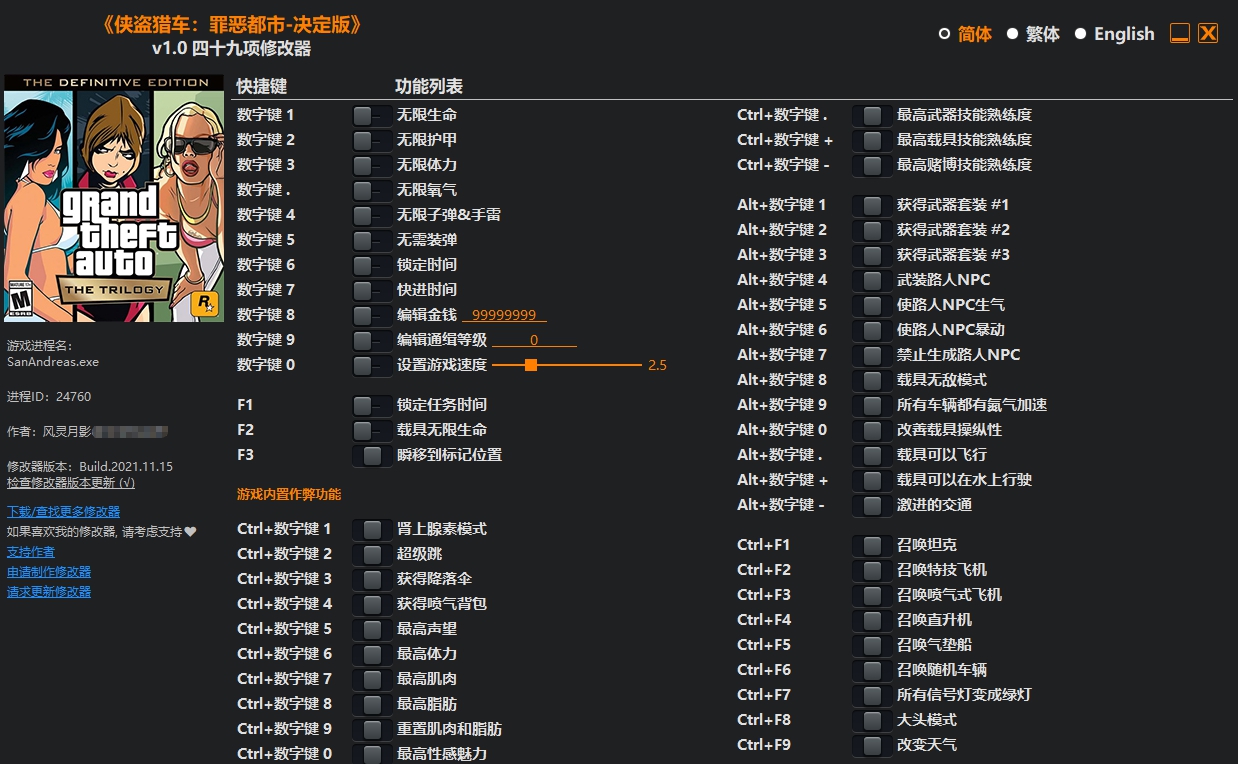The image size is (1238, 764).
Task: Enable 无限体力 switch
Action: (372, 165)
